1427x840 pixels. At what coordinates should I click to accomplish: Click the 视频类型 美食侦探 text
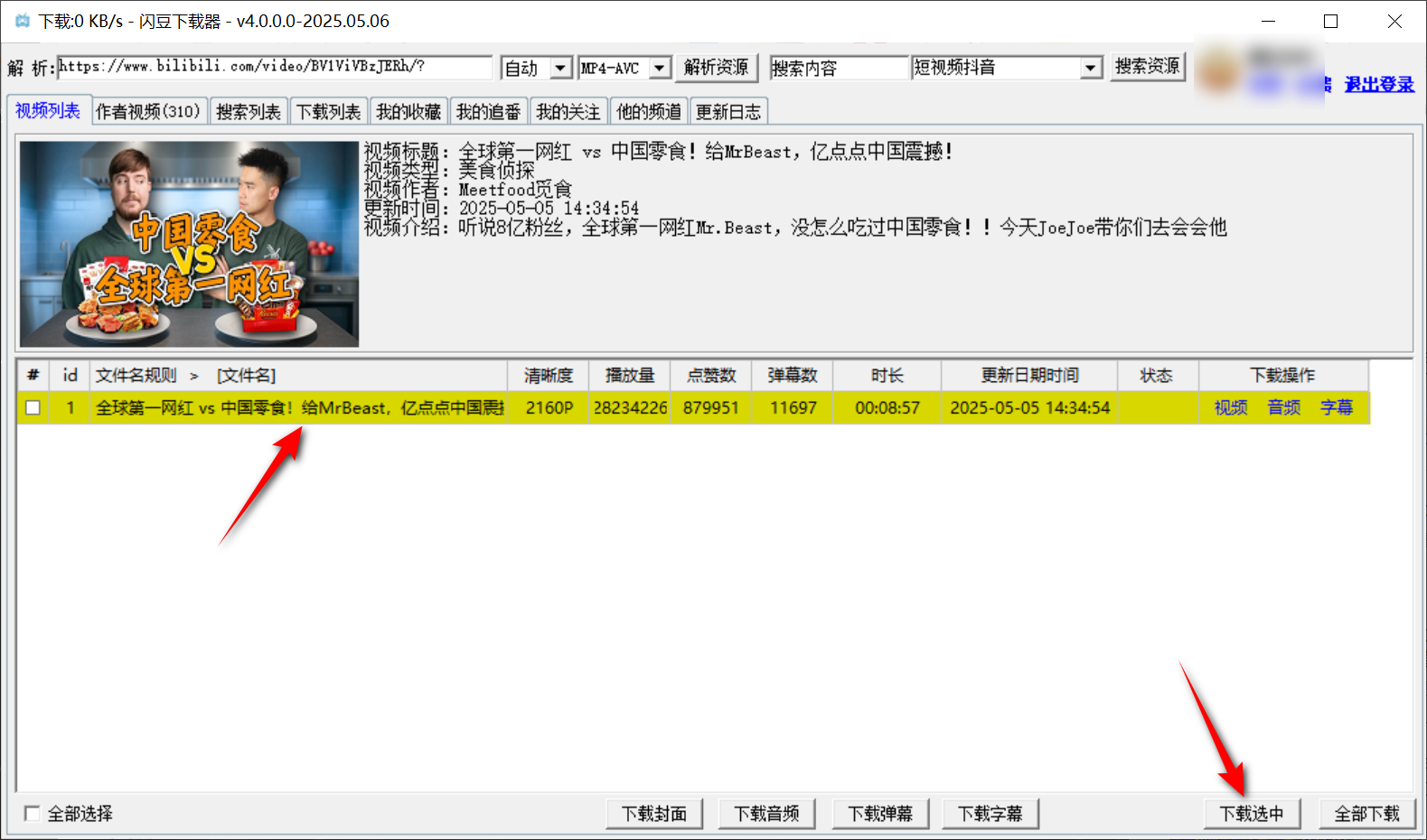tap(449, 170)
